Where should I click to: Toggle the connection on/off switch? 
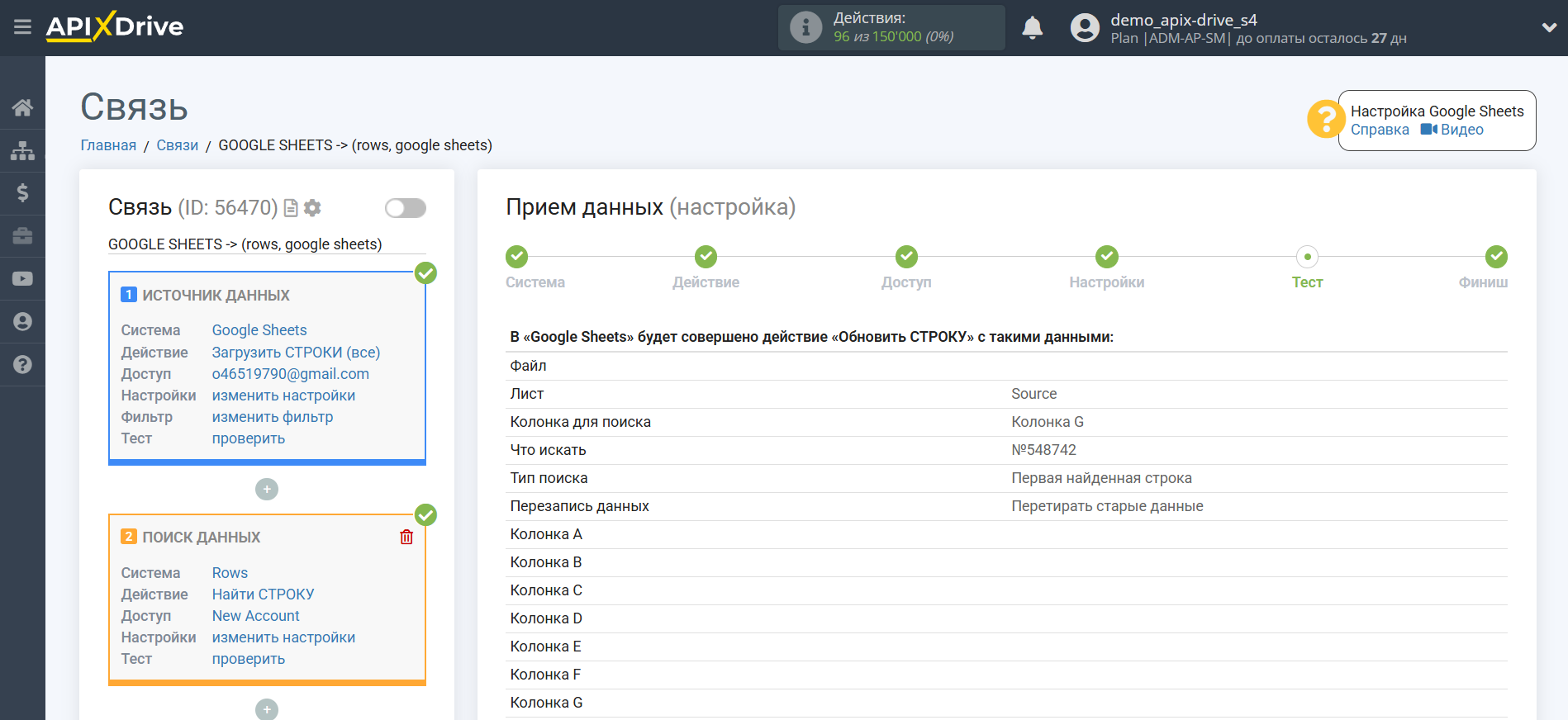point(405,208)
